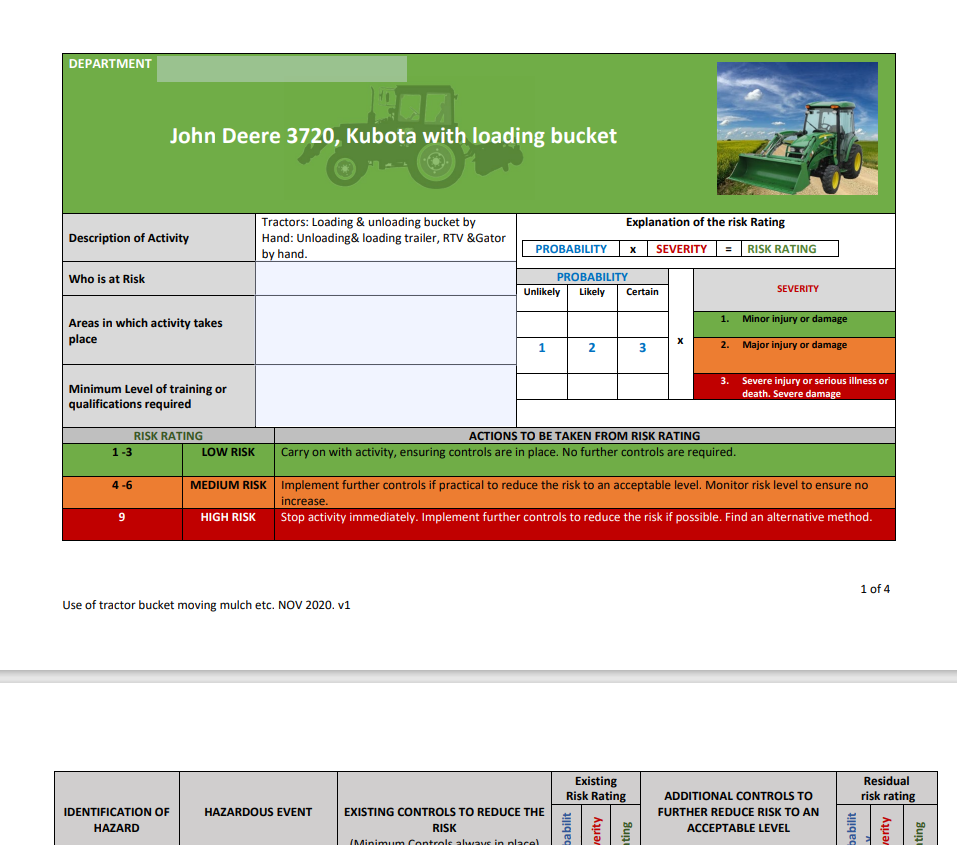Click the tractor photo in the header
The image size is (957, 845).
796,130
